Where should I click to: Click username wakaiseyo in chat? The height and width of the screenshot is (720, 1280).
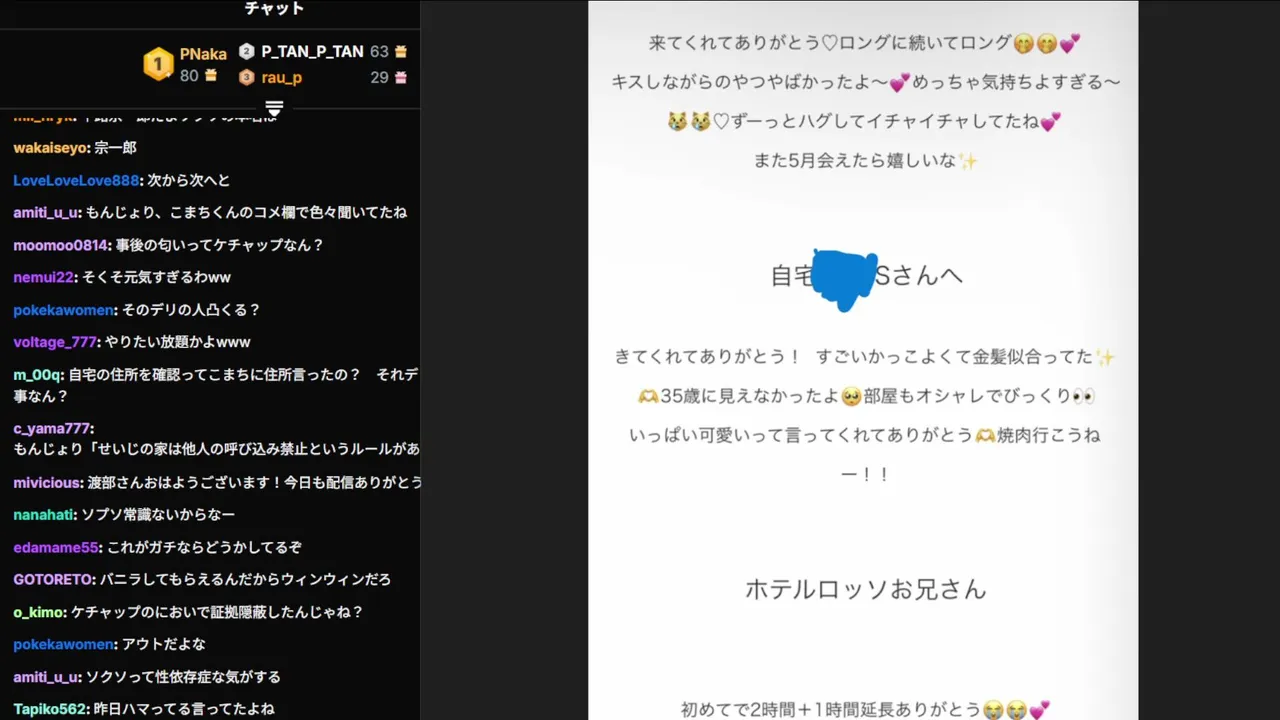(x=52, y=148)
